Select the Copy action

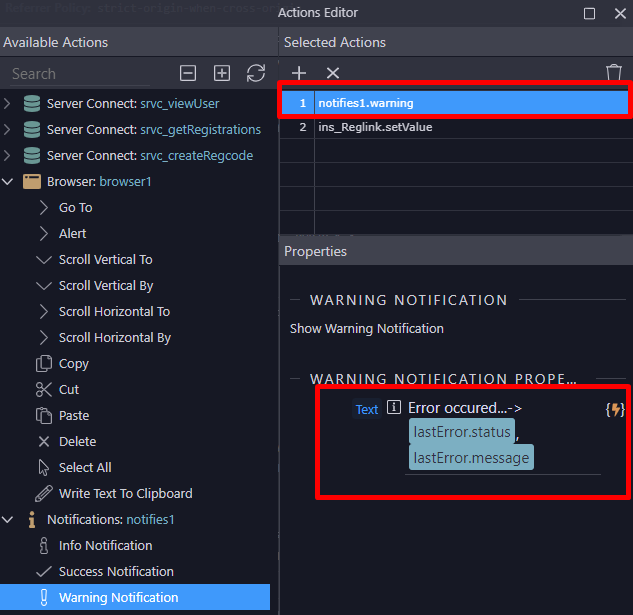click(73, 363)
